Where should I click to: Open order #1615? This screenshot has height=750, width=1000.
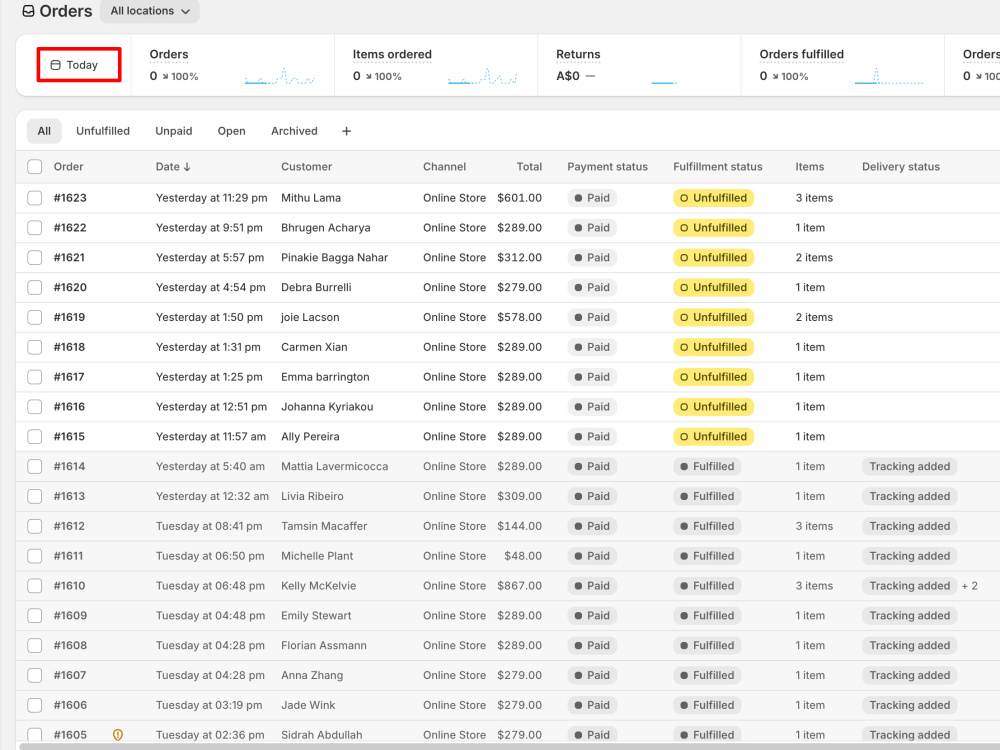coord(69,436)
